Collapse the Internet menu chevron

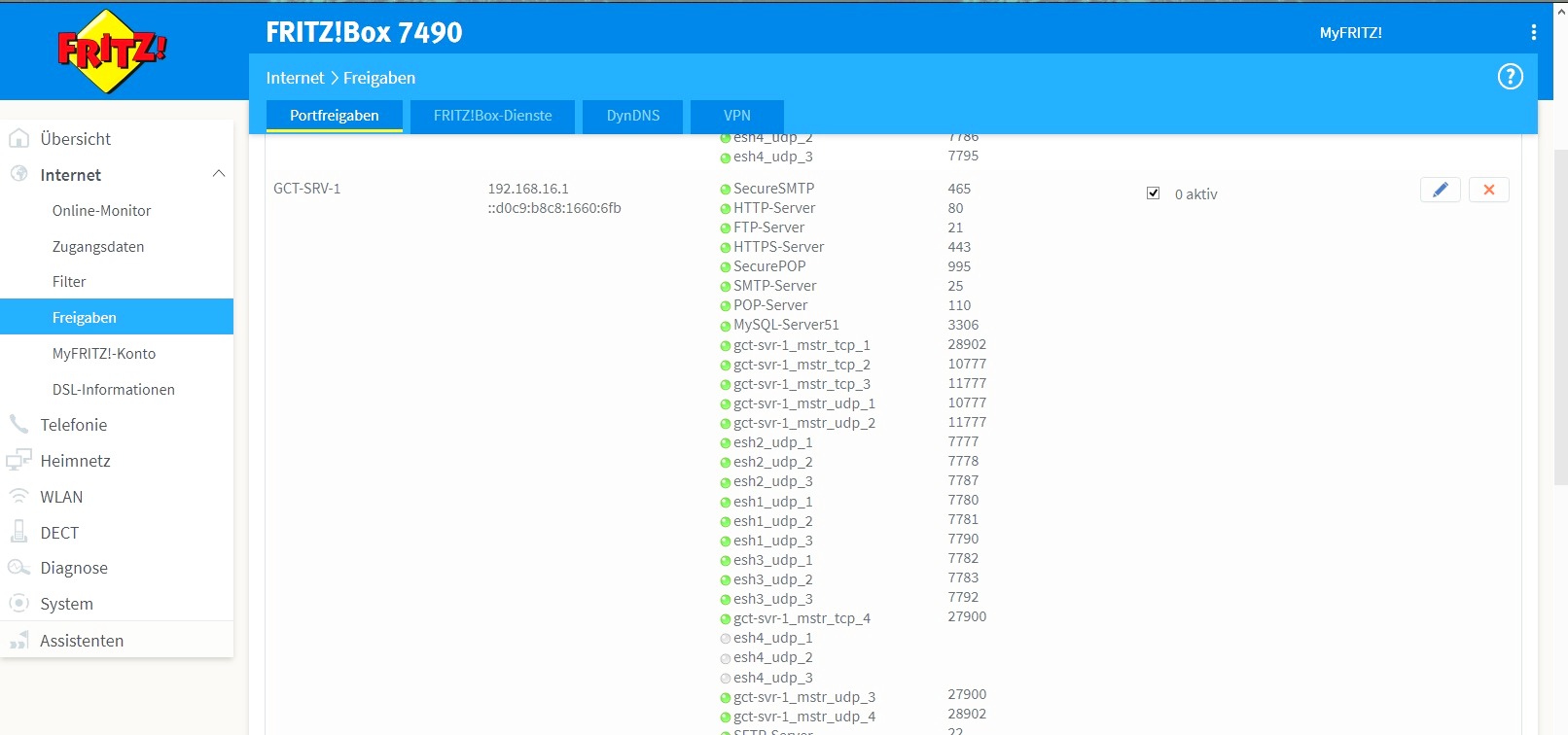[x=219, y=174]
